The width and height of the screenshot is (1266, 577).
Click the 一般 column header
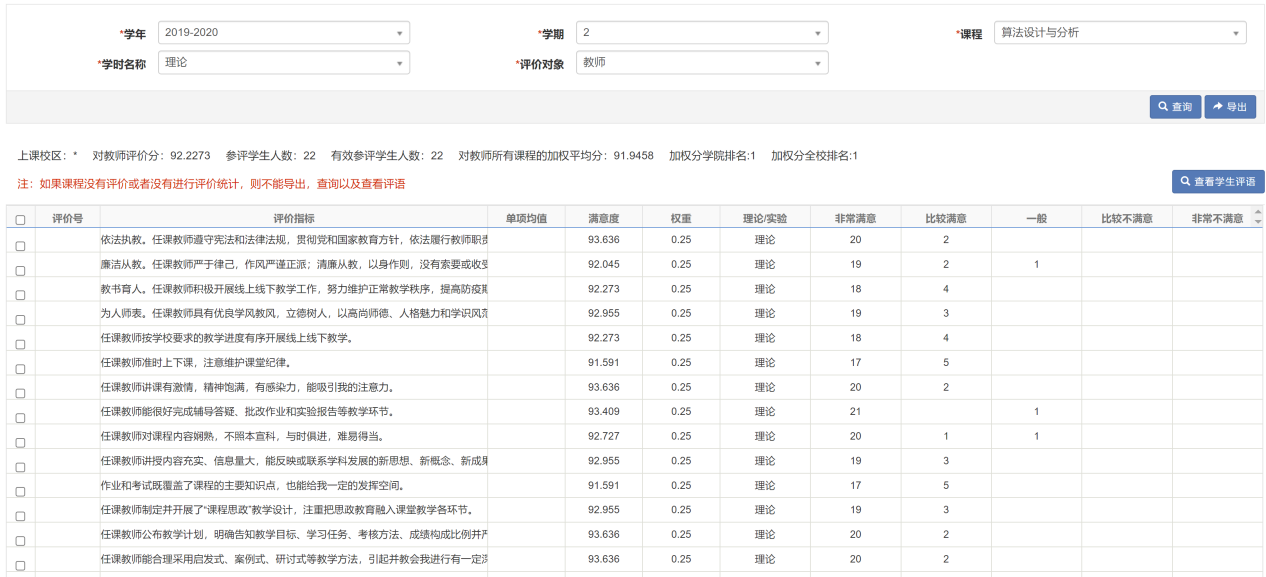tap(1036, 218)
